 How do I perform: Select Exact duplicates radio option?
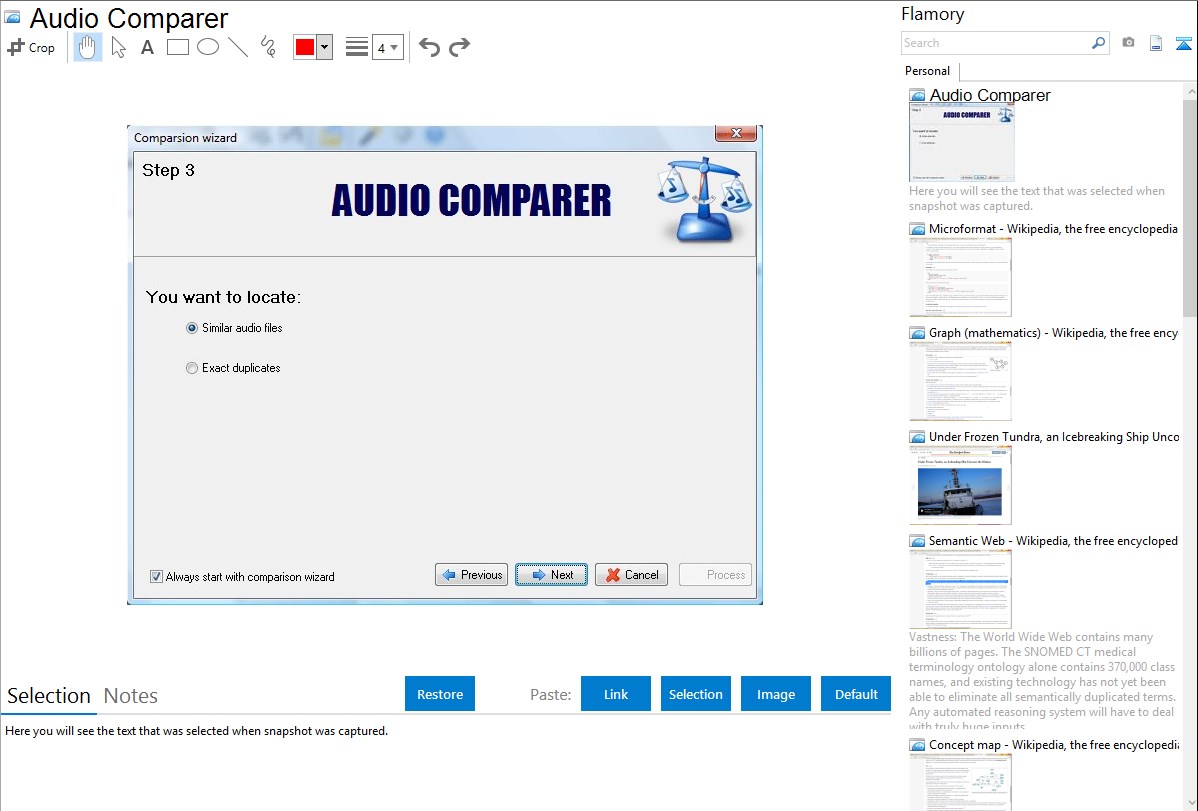233,368
